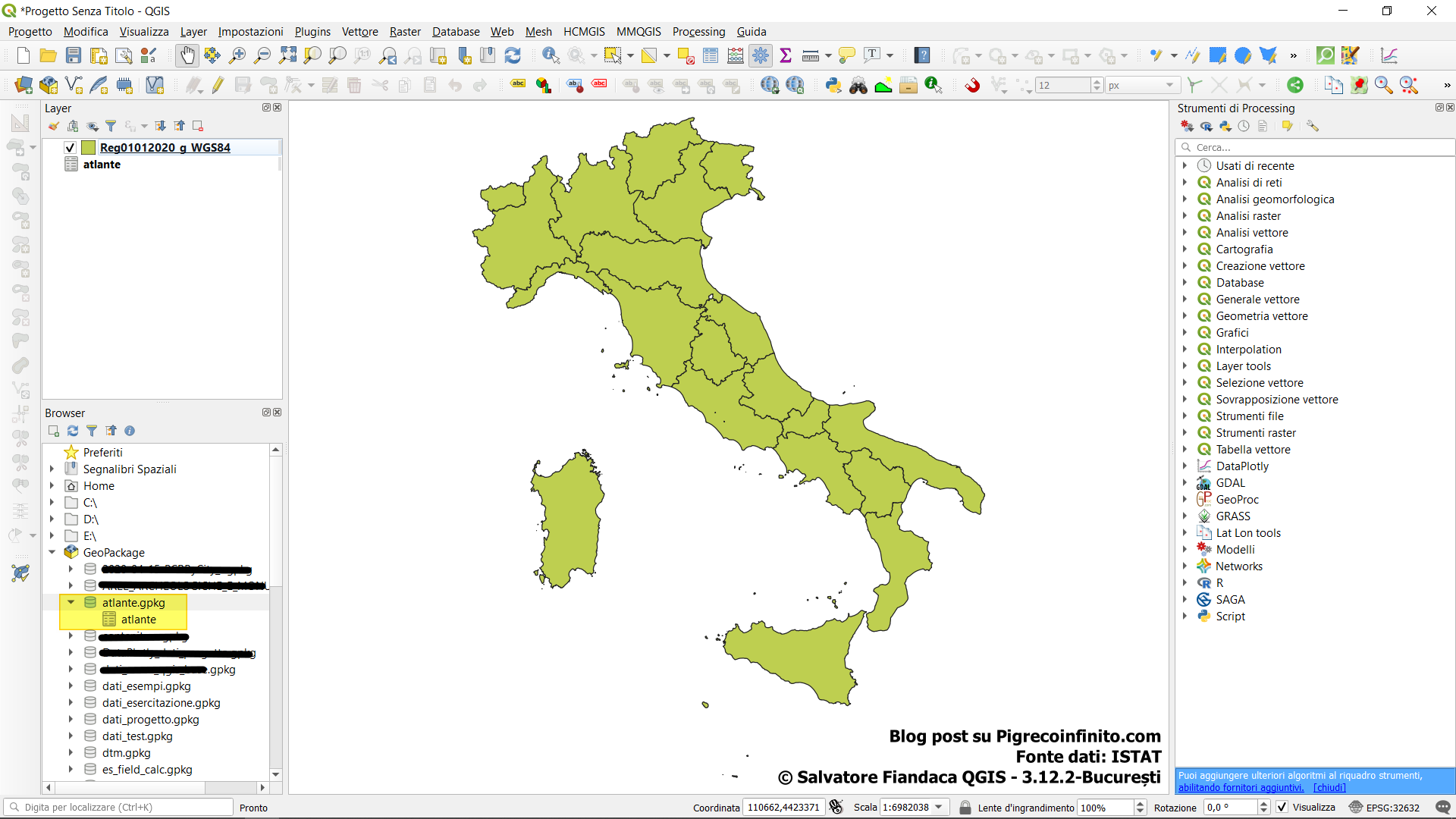Toggle visibility of Reg01012020_g_WGS84 layer
The height and width of the screenshot is (819, 1456).
click(71, 148)
